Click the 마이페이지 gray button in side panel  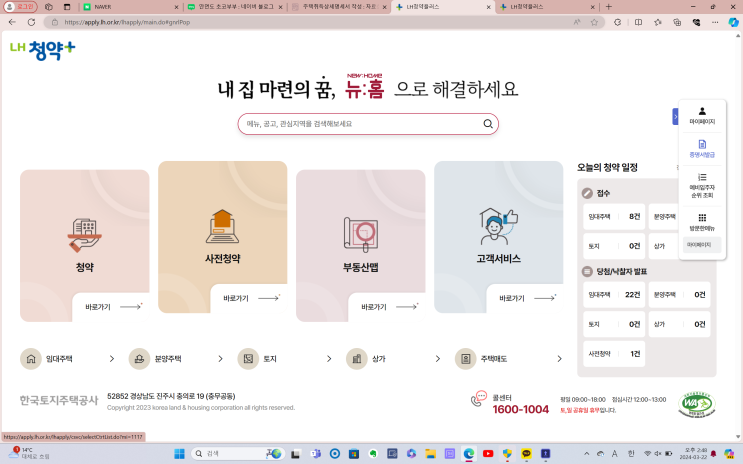click(x=702, y=245)
